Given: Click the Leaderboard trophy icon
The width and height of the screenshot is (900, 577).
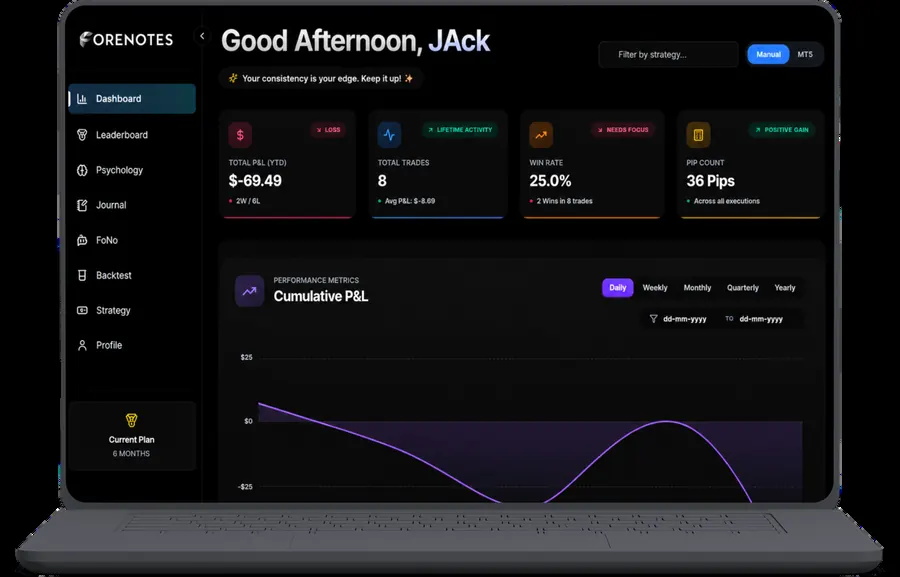Looking at the screenshot, I should pyautogui.click(x=82, y=135).
